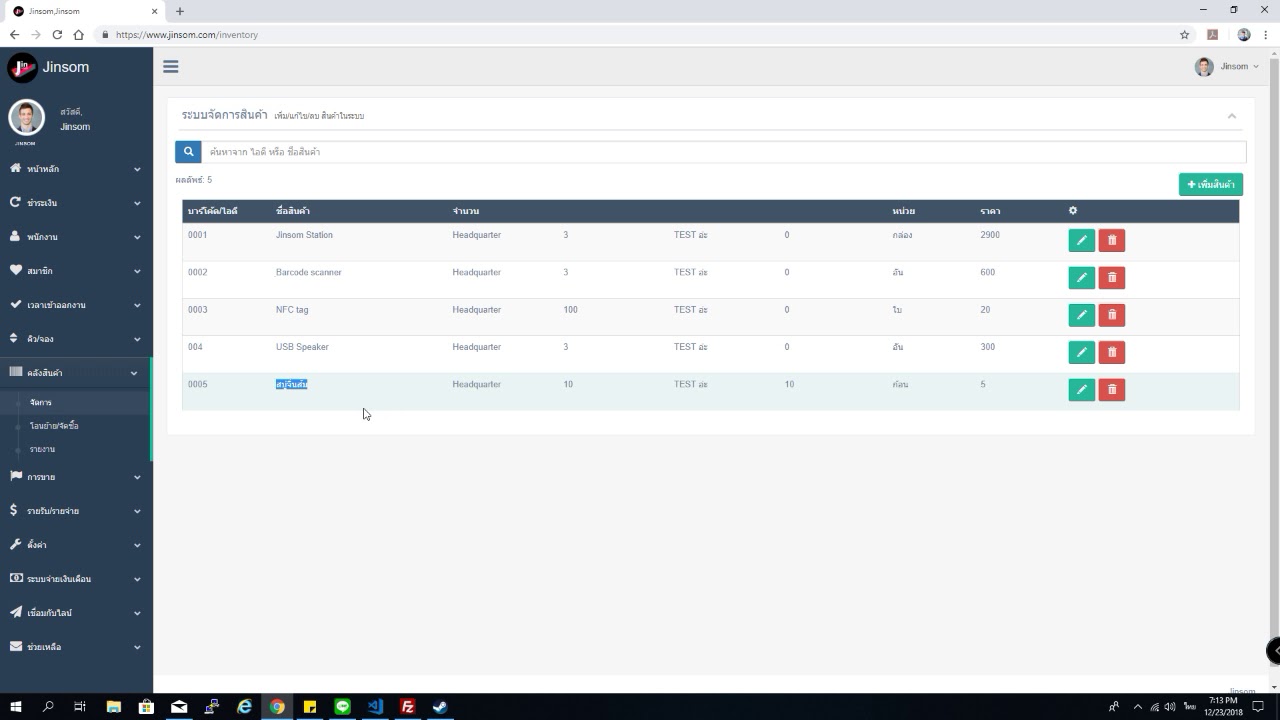This screenshot has height=720, width=1280.
Task: Open LINE from the taskbar
Action: pyautogui.click(x=343, y=707)
